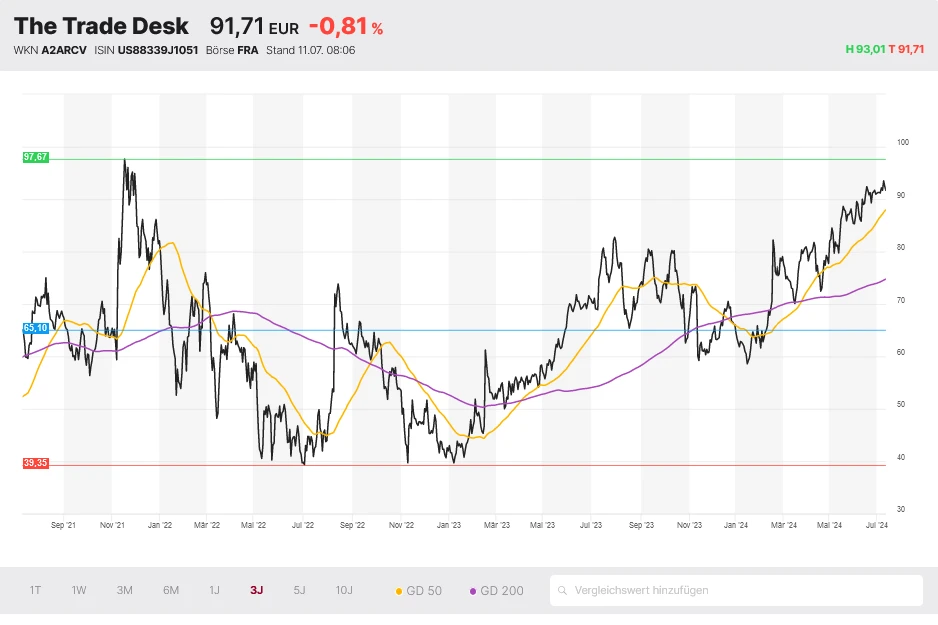This screenshot has height=625, width=938.
Task: Choose the 6M time range
Action: click(x=171, y=591)
